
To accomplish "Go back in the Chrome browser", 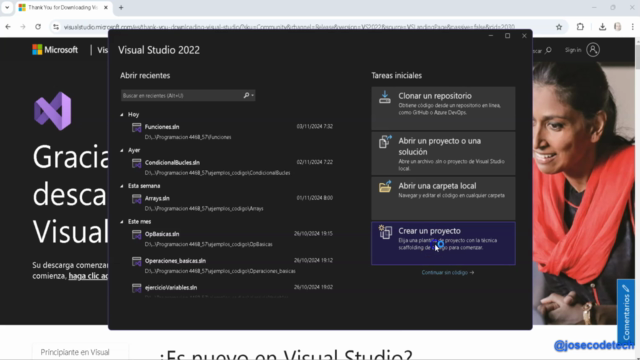I will click(x=8, y=27).
